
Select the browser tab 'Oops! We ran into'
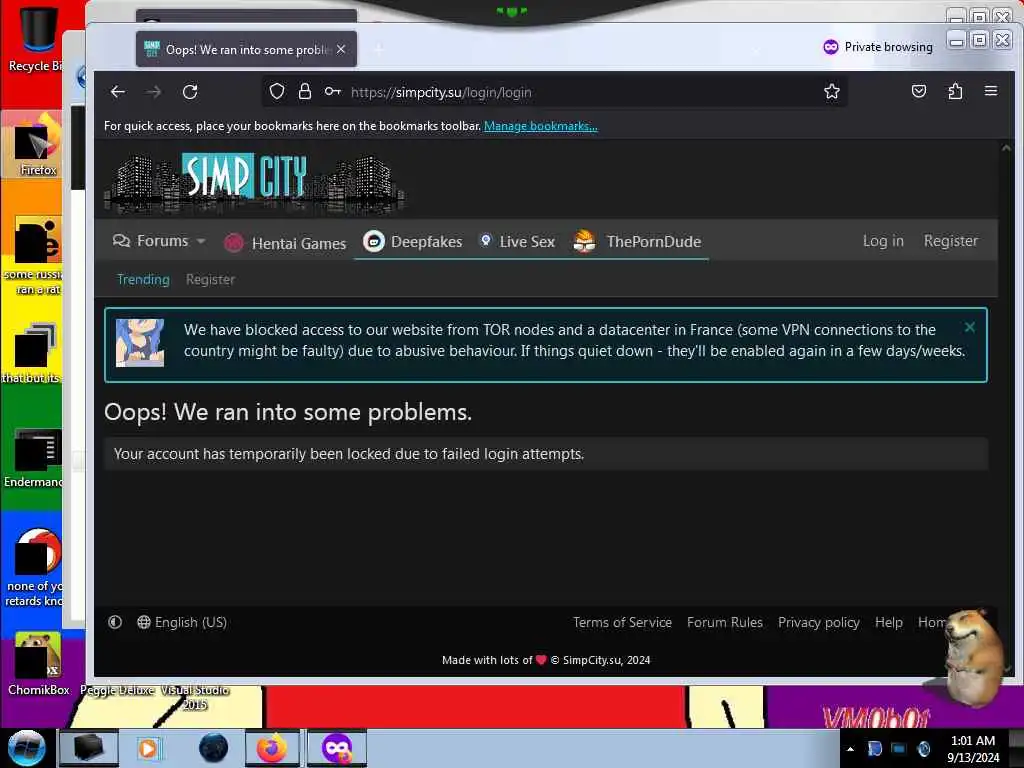[x=246, y=49]
